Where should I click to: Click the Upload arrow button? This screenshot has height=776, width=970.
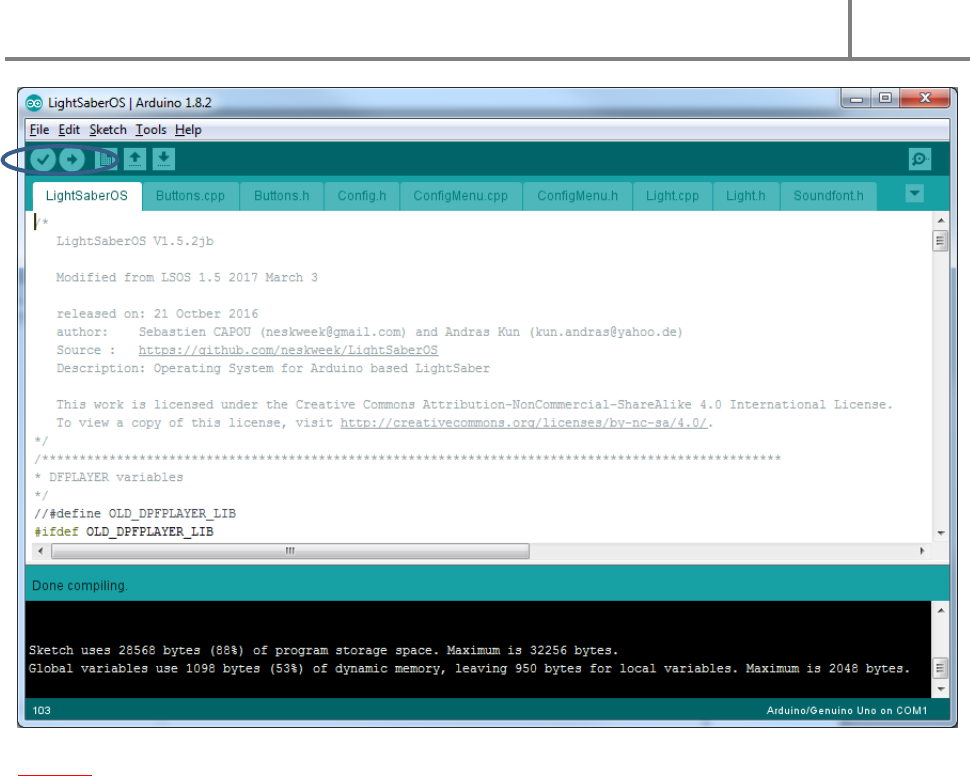click(72, 160)
